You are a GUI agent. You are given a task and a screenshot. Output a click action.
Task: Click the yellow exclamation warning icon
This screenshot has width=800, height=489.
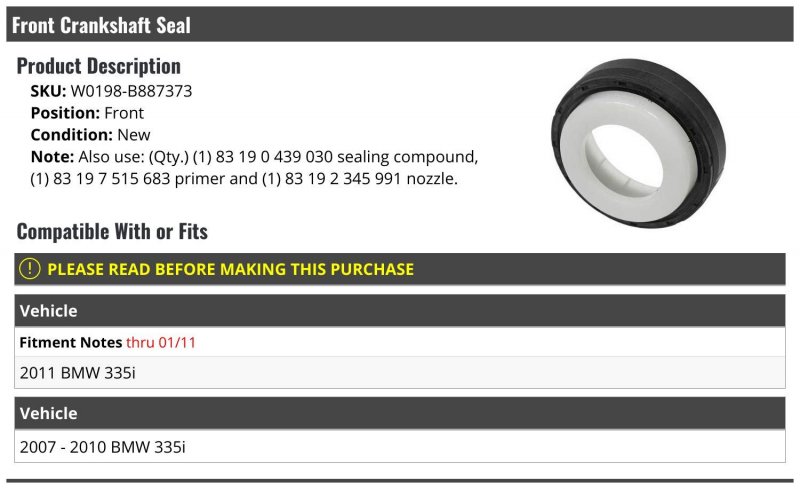point(30,268)
